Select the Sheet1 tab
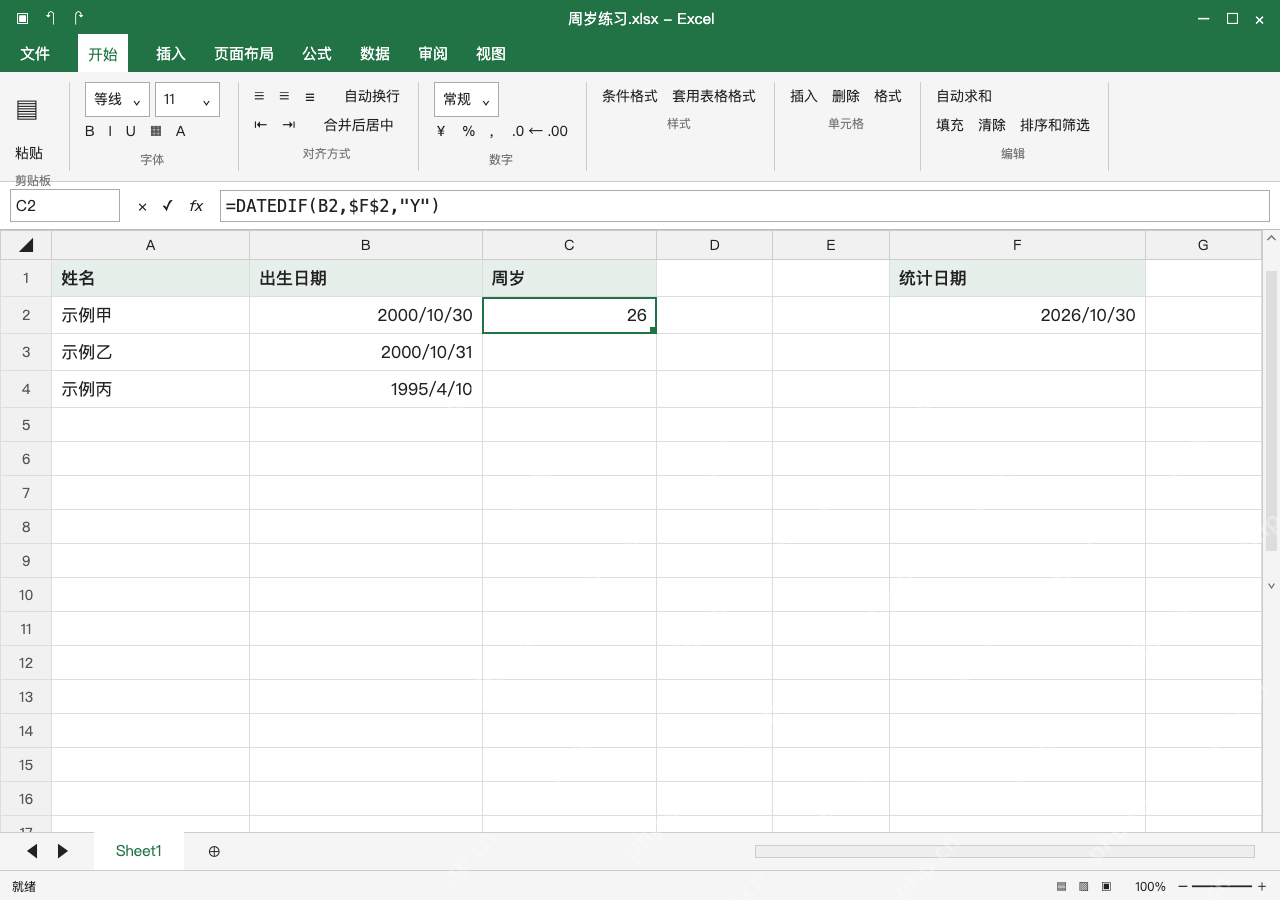Image resolution: width=1280 pixels, height=900 pixels. point(139,851)
